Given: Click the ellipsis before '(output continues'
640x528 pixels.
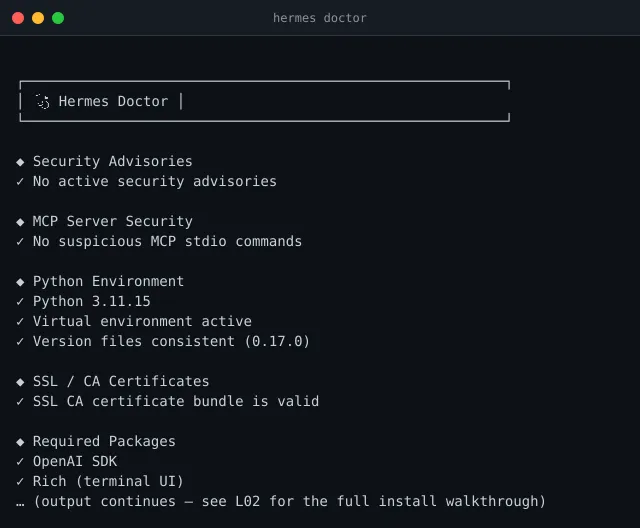Looking at the screenshot, I should click(x=20, y=505).
